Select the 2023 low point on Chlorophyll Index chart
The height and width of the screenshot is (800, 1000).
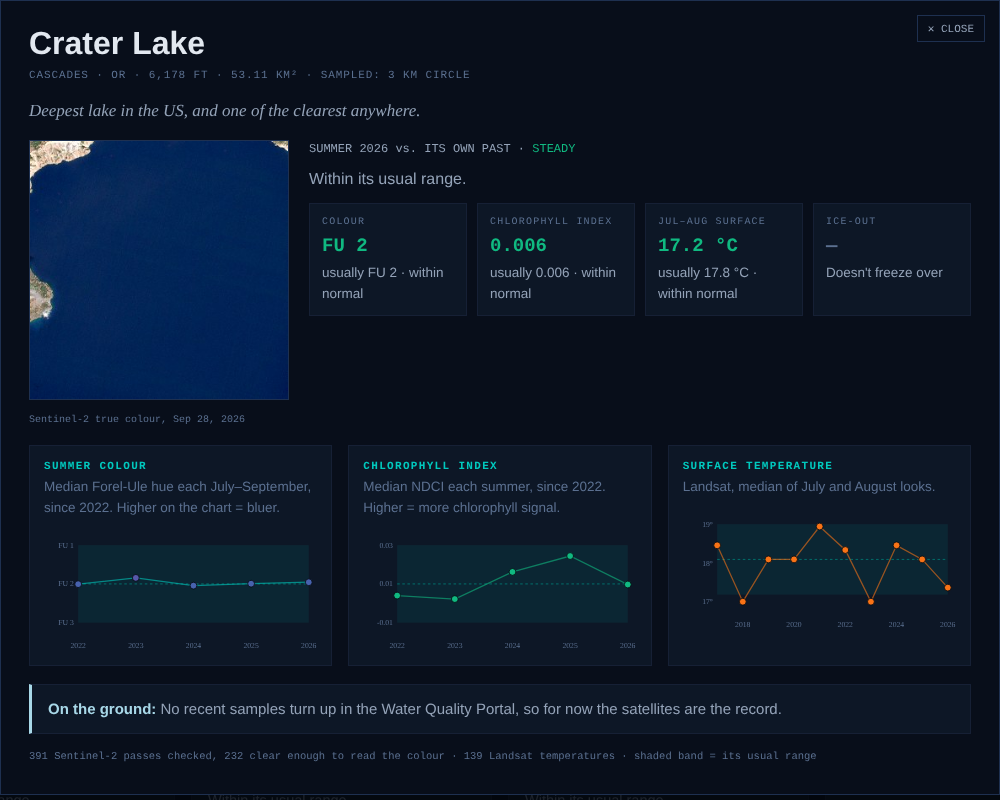tap(455, 599)
